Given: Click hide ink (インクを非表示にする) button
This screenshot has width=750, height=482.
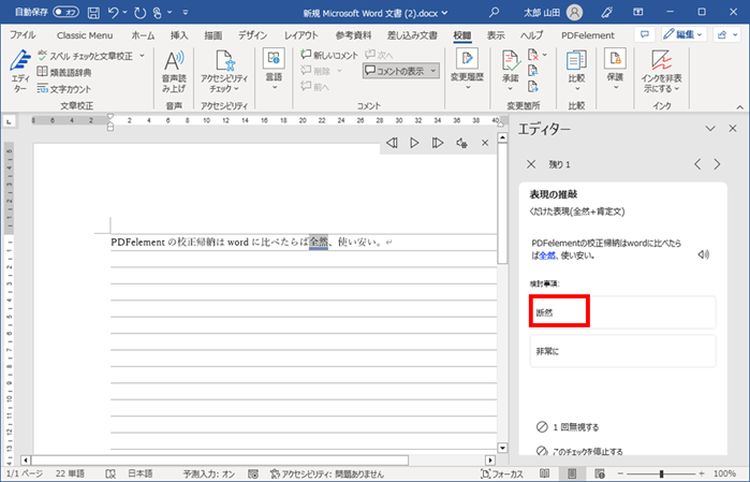Looking at the screenshot, I should [x=662, y=71].
